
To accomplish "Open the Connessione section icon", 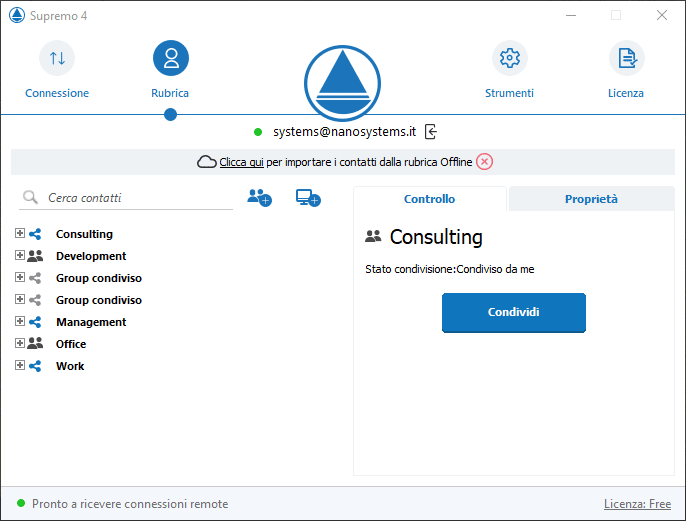I will click(x=57, y=58).
